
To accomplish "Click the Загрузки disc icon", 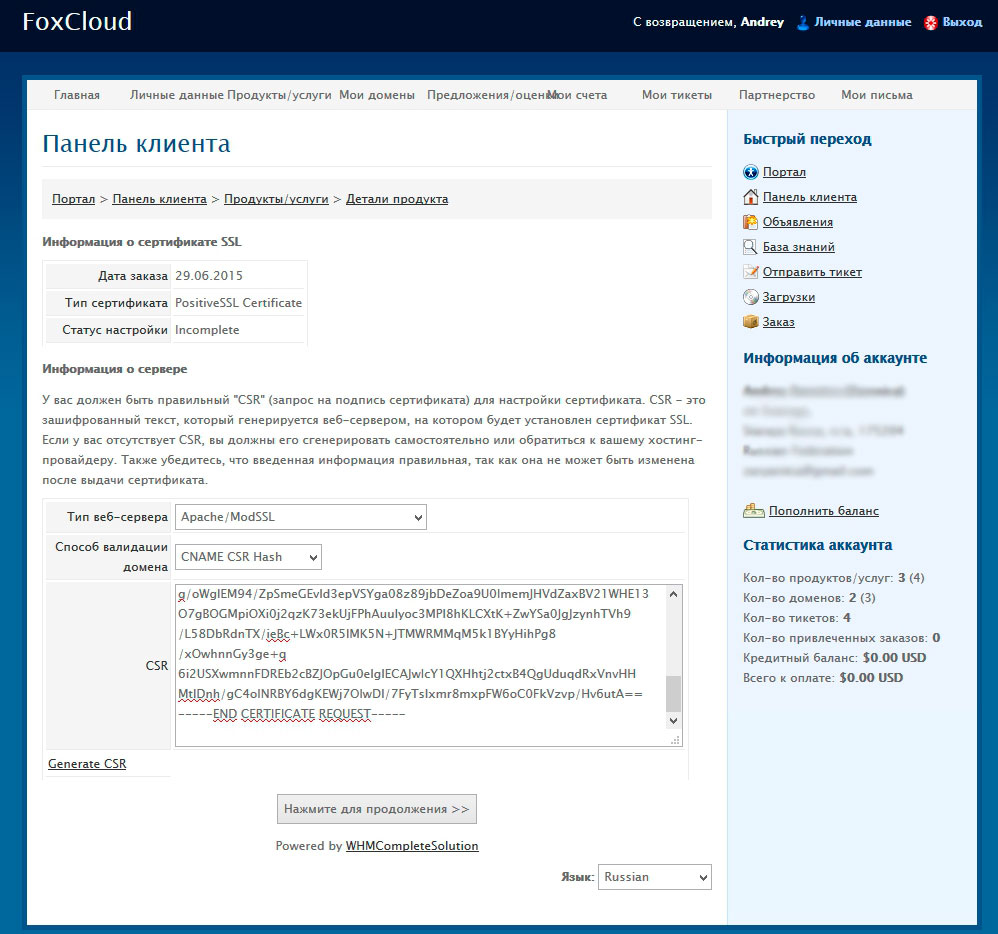I will pyautogui.click(x=750, y=297).
